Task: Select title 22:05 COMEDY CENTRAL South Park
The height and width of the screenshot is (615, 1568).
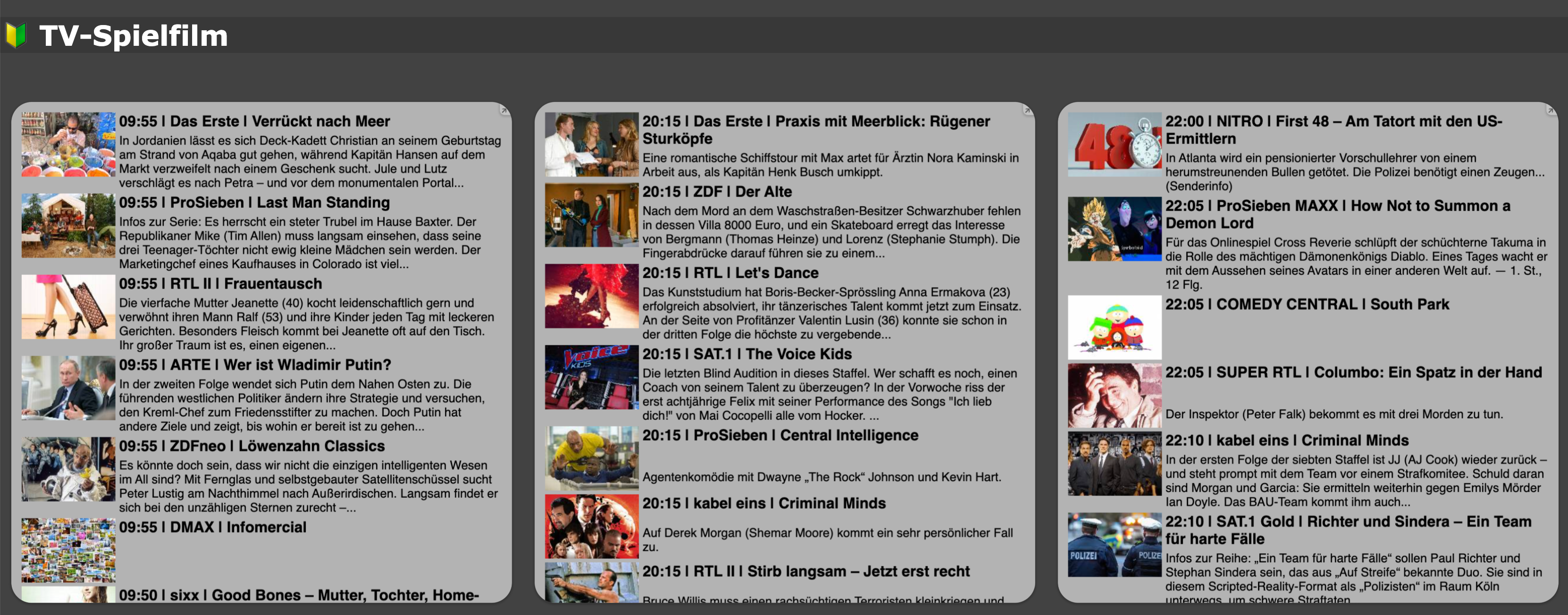Action: [1307, 304]
